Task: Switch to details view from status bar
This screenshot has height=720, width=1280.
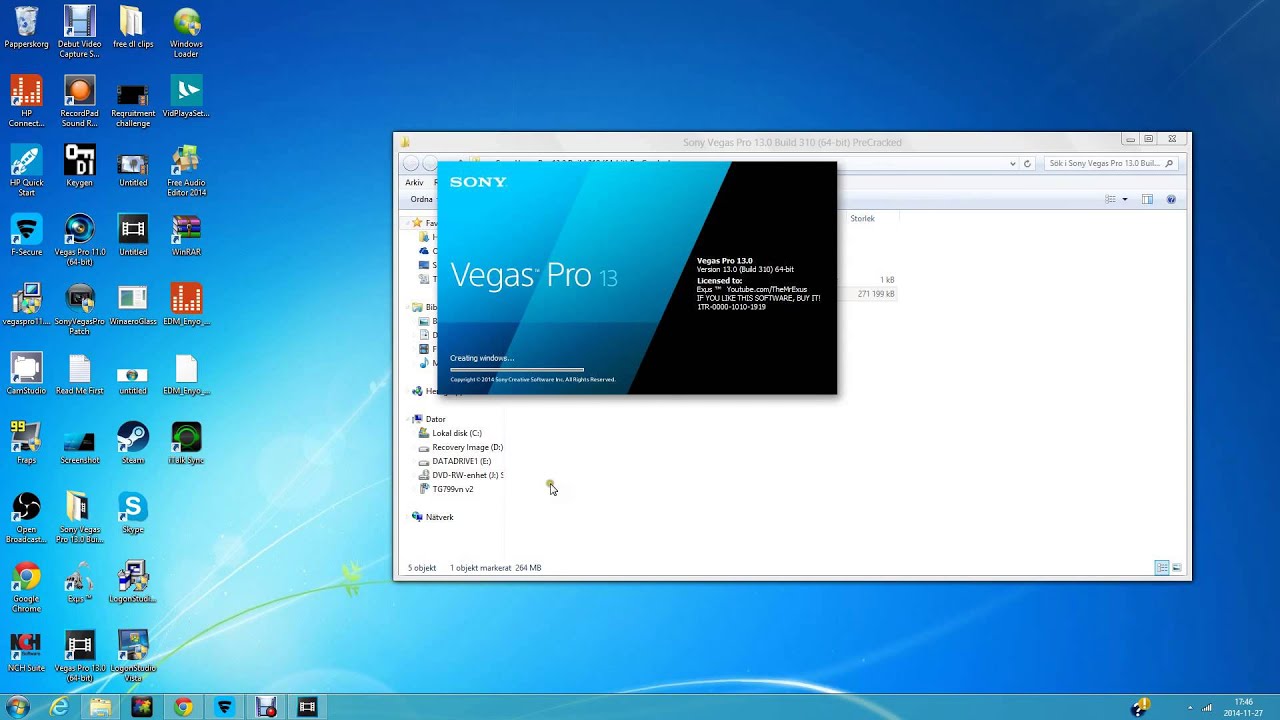Action: pyautogui.click(x=1161, y=568)
